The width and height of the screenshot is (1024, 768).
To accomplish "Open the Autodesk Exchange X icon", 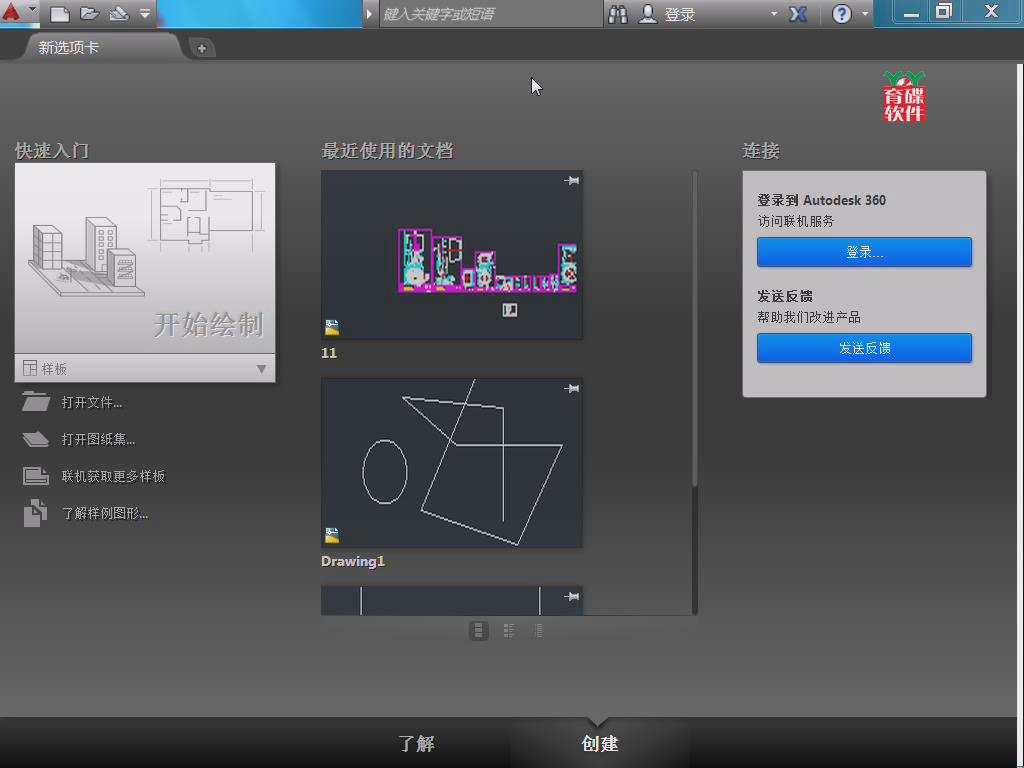I will click(798, 14).
